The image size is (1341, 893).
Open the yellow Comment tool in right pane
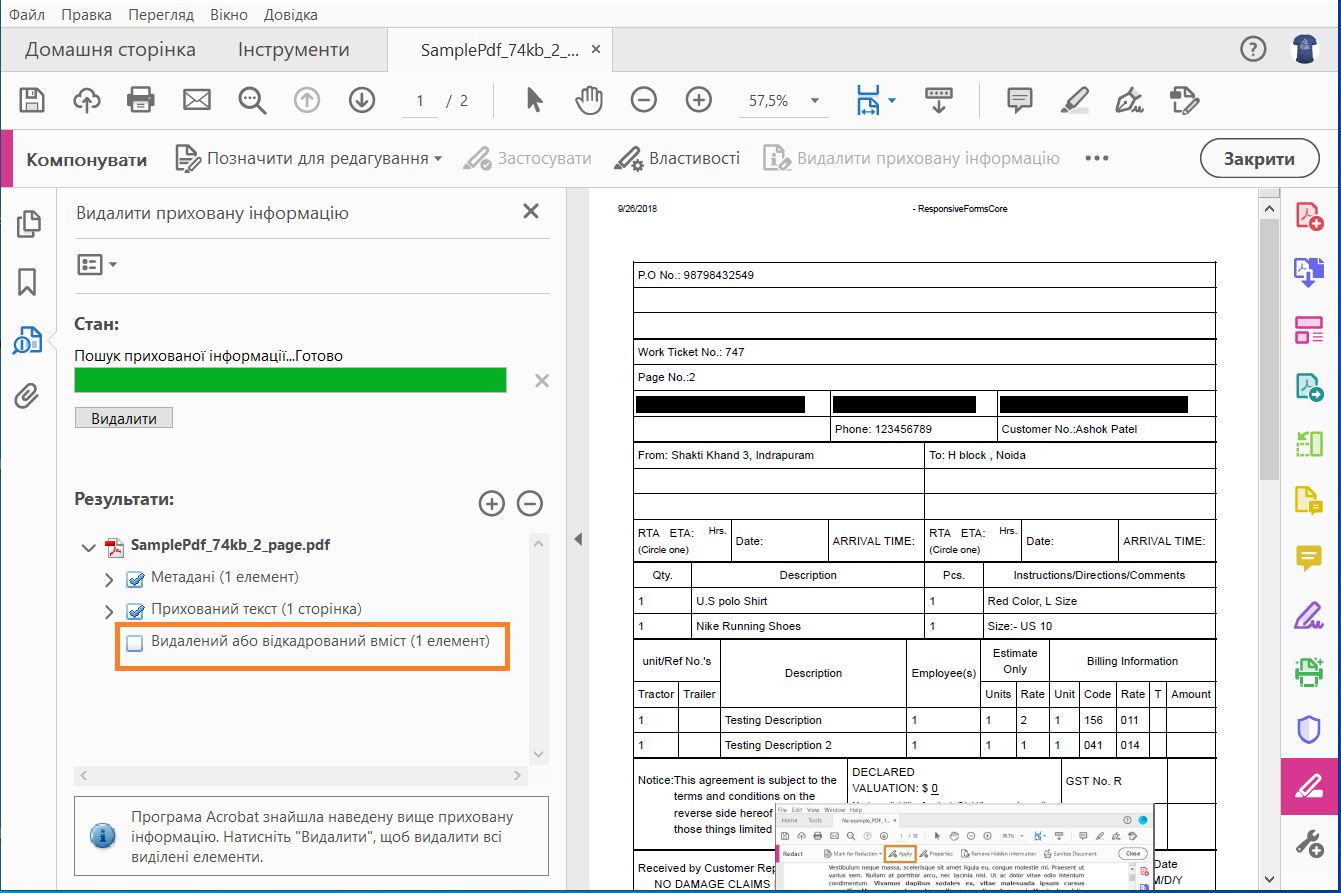[1309, 558]
